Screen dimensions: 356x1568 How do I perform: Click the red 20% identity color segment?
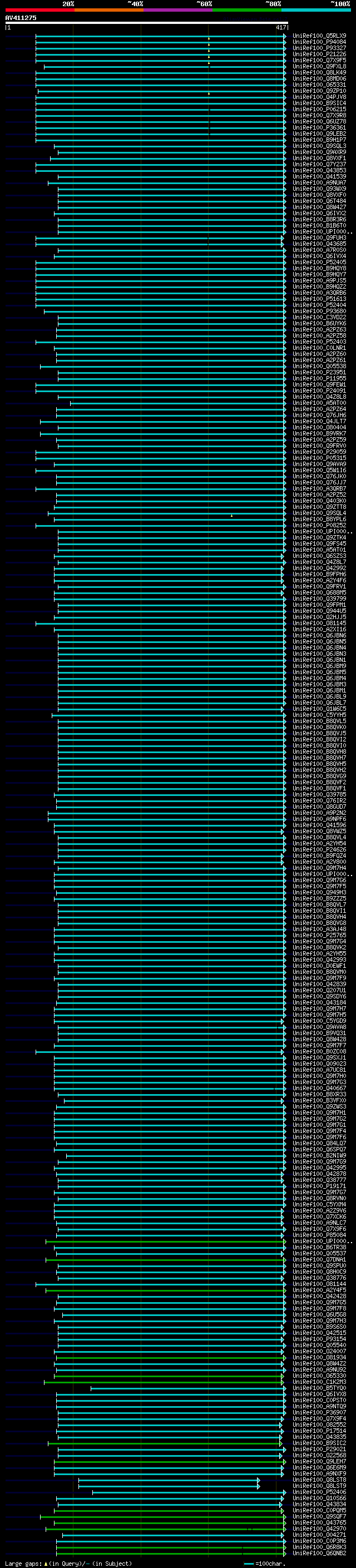coord(39,10)
